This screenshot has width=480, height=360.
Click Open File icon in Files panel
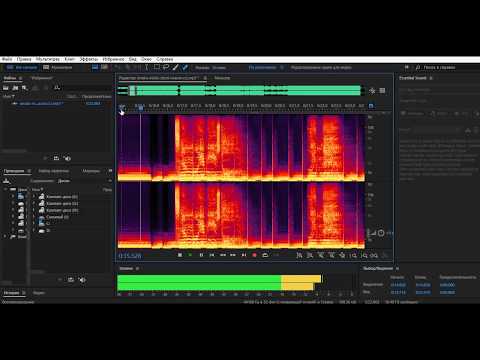[x=6, y=88]
